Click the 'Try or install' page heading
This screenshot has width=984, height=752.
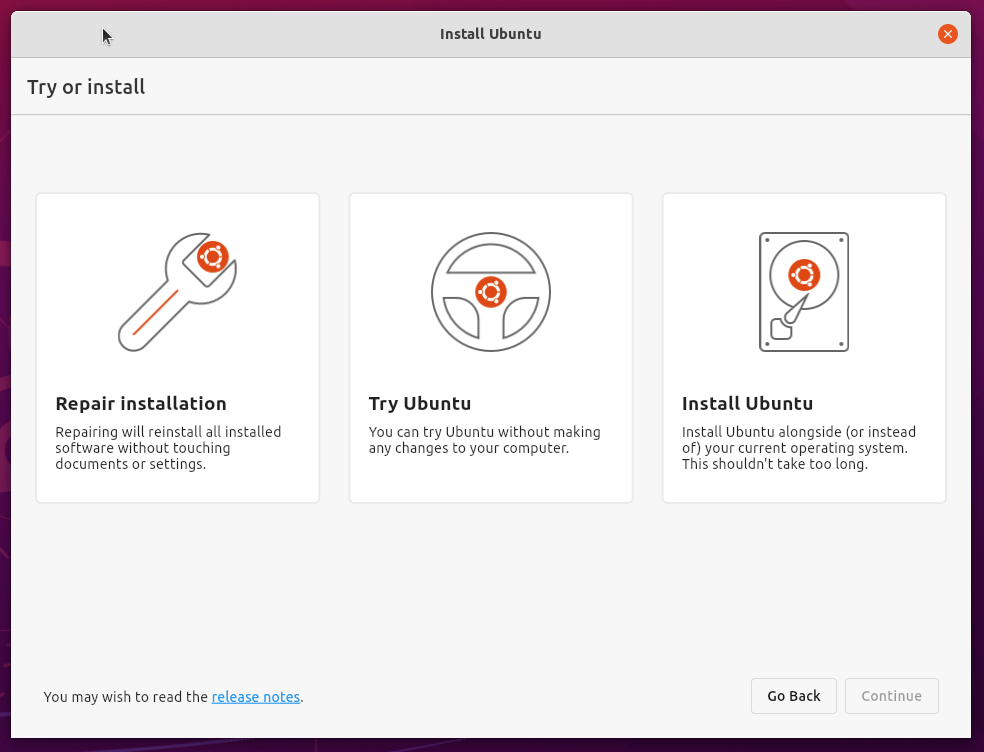(86, 87)
